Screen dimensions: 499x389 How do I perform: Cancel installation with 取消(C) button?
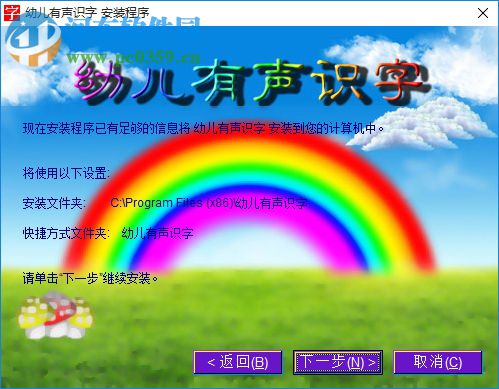(438, 362)
